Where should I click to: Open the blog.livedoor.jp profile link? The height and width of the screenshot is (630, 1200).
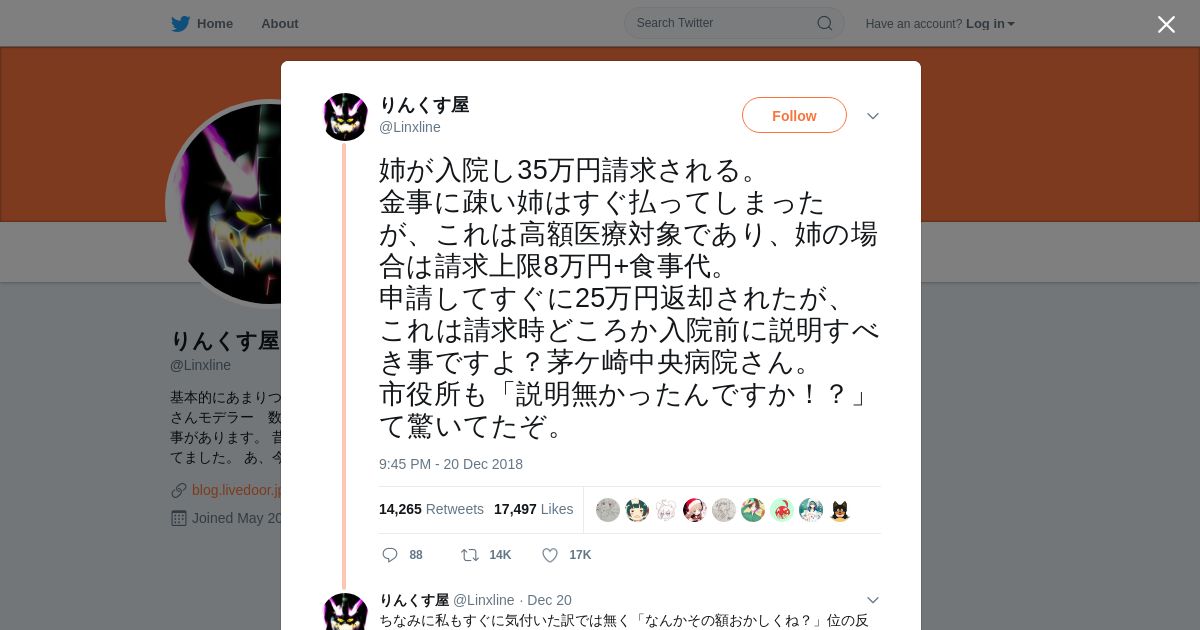pyautogui.click(x=236, y=490)
